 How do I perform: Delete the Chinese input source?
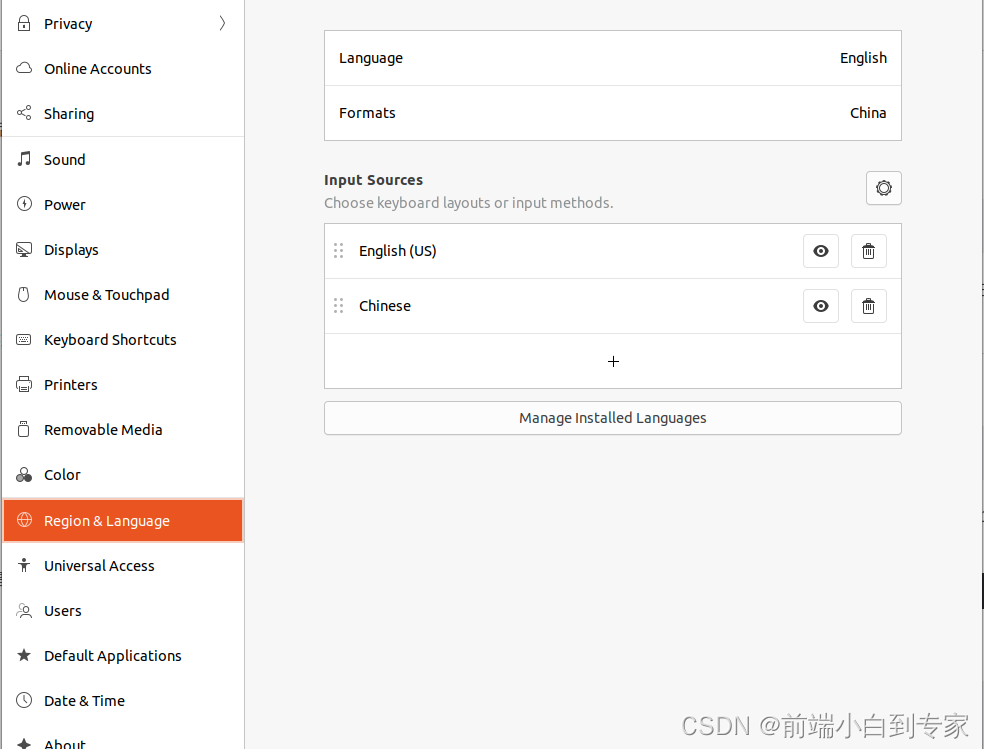coord(869,306)
